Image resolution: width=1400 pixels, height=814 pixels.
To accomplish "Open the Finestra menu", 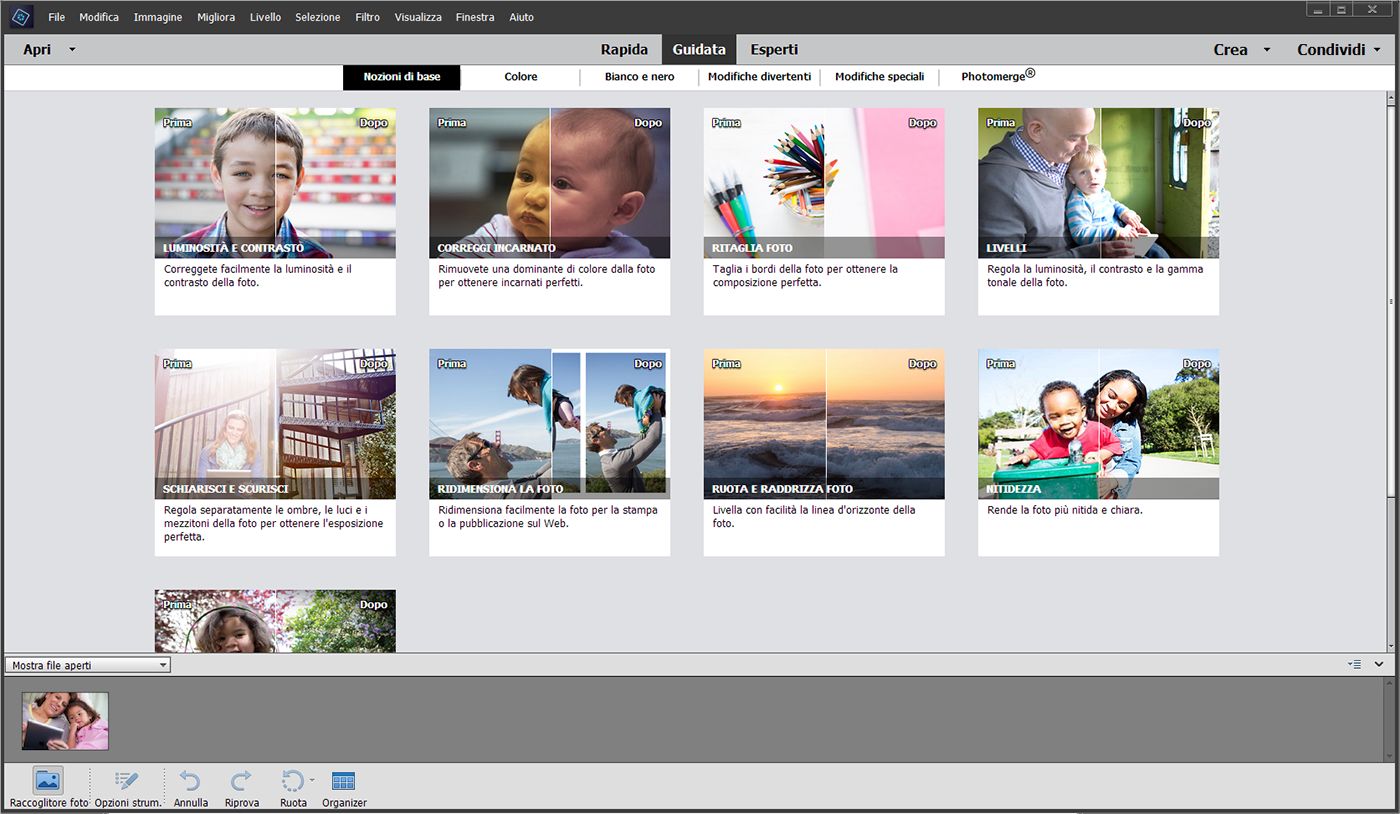I will click(474, 17).
